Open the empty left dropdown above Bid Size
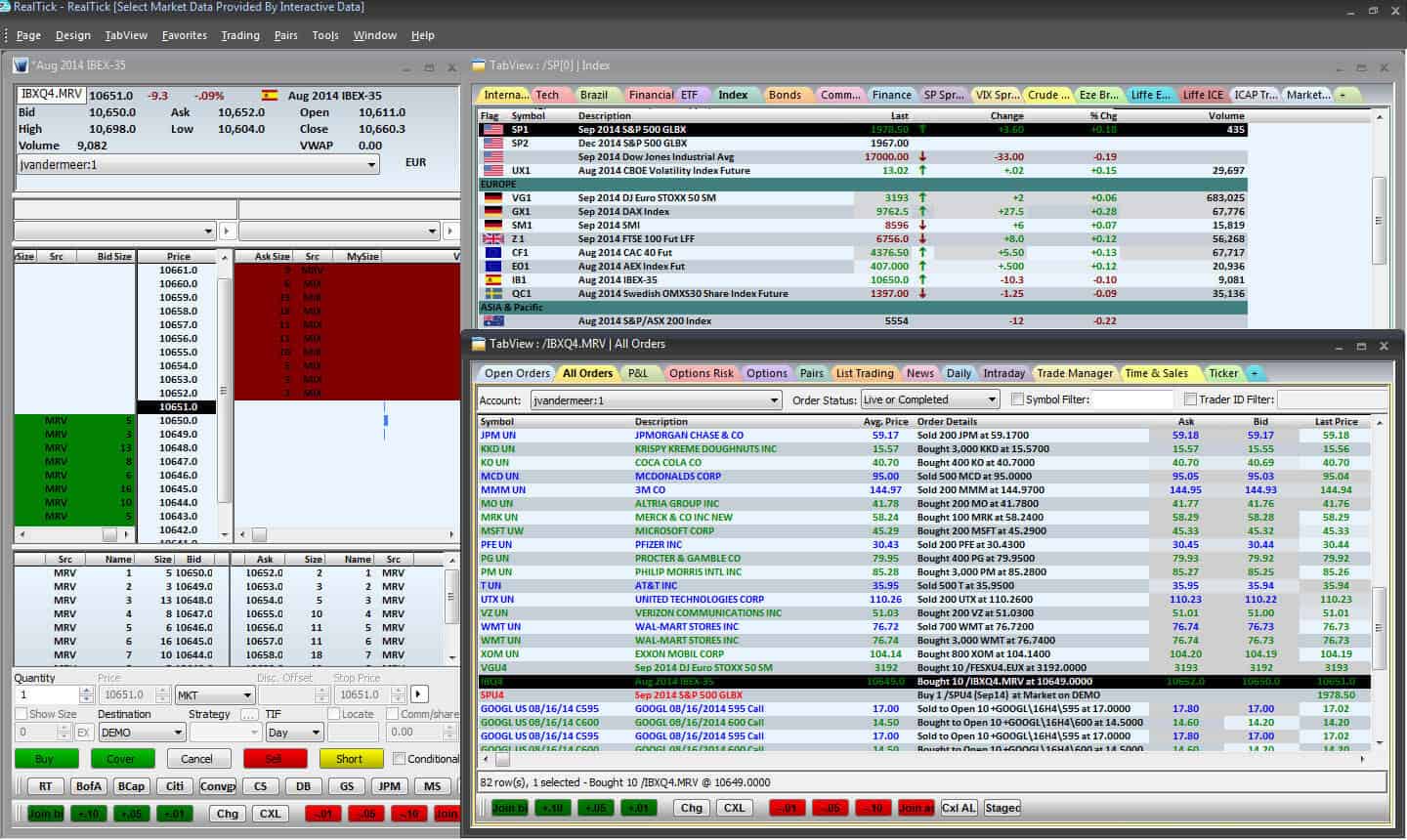Screen dimensions: 1407x840 (x=113, y=231)
